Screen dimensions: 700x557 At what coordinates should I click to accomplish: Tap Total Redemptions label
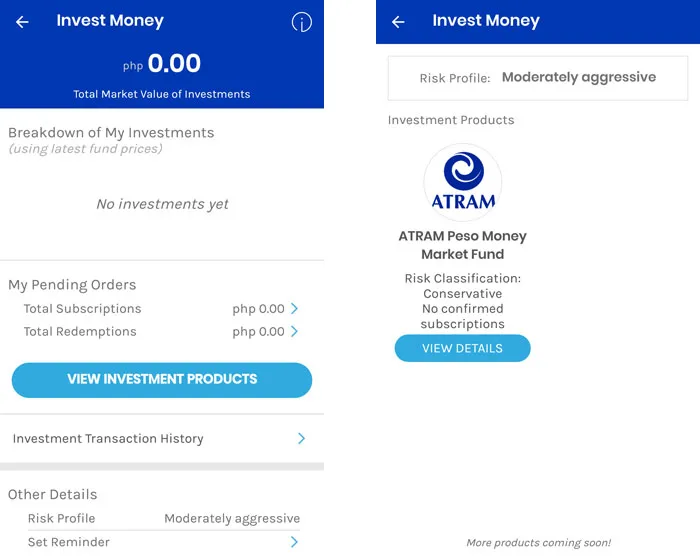[80, 331]
